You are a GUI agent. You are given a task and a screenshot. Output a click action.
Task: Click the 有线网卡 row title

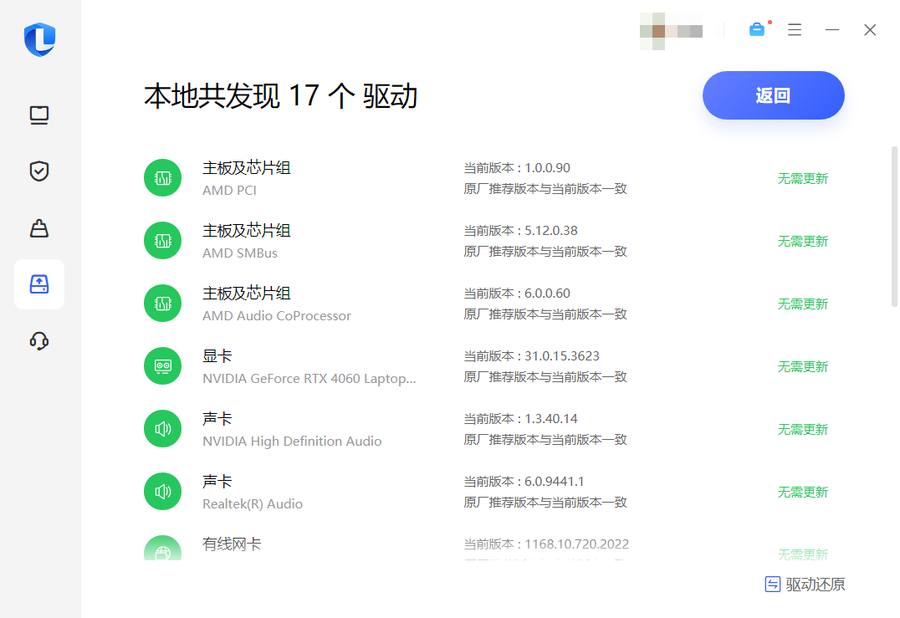point(232,543)
